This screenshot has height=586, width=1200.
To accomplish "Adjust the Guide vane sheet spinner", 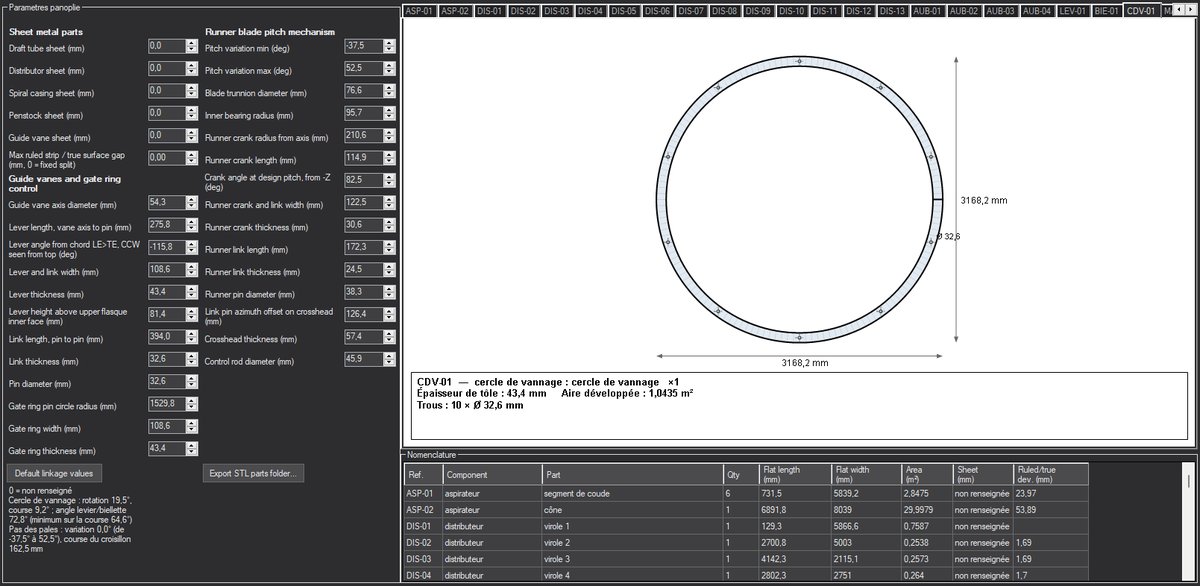I will click(x=192, y=135).
